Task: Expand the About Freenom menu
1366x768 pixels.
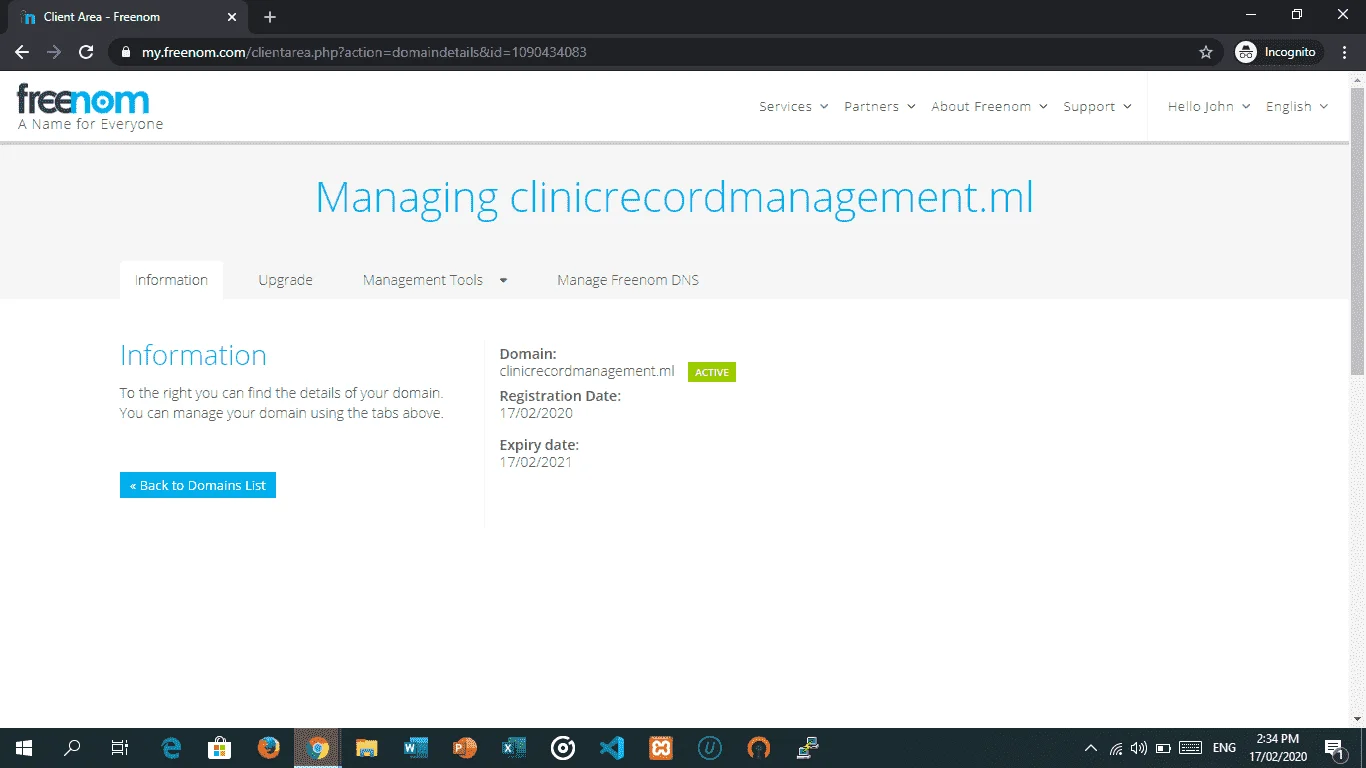Action: tap(990, 106)
